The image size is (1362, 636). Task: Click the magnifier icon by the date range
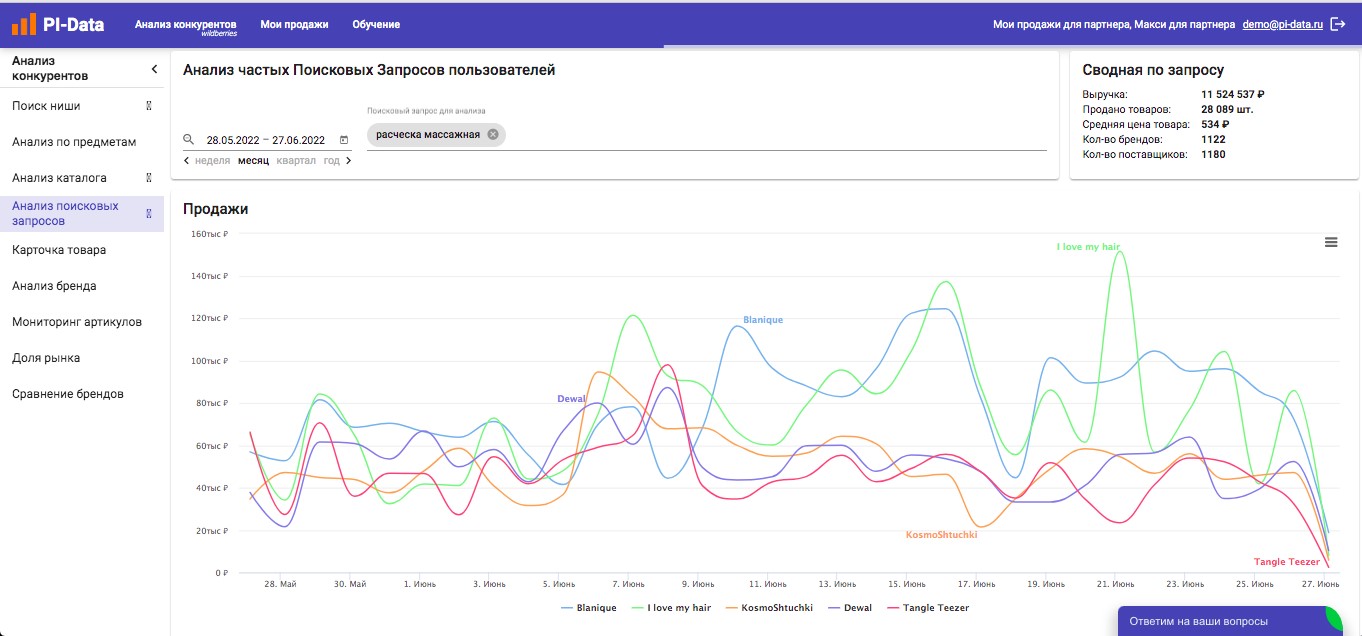click(188, 140)
